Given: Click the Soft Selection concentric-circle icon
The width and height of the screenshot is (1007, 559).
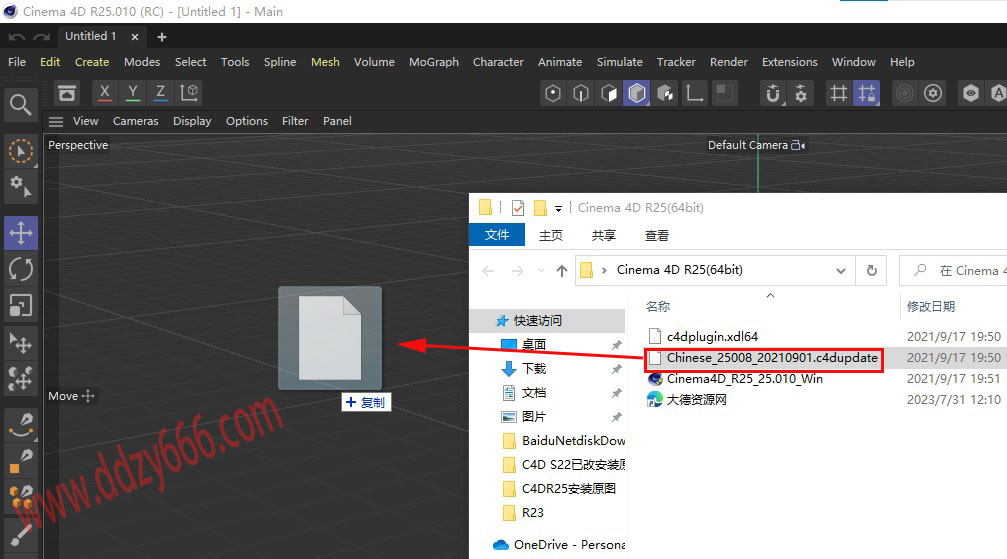Looking at the screenshot, I should pyautogui.click(x=905, y=94).
